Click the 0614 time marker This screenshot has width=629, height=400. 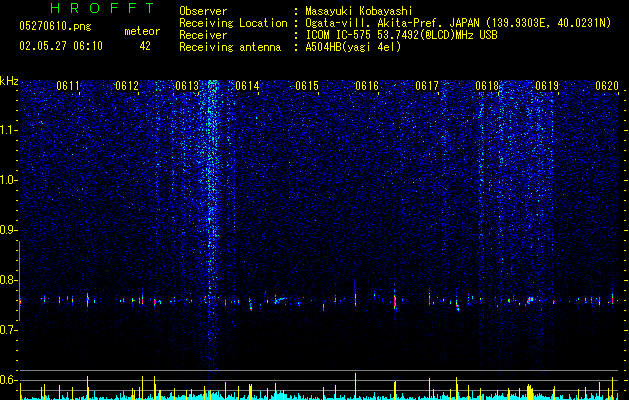tap(247, 86)
